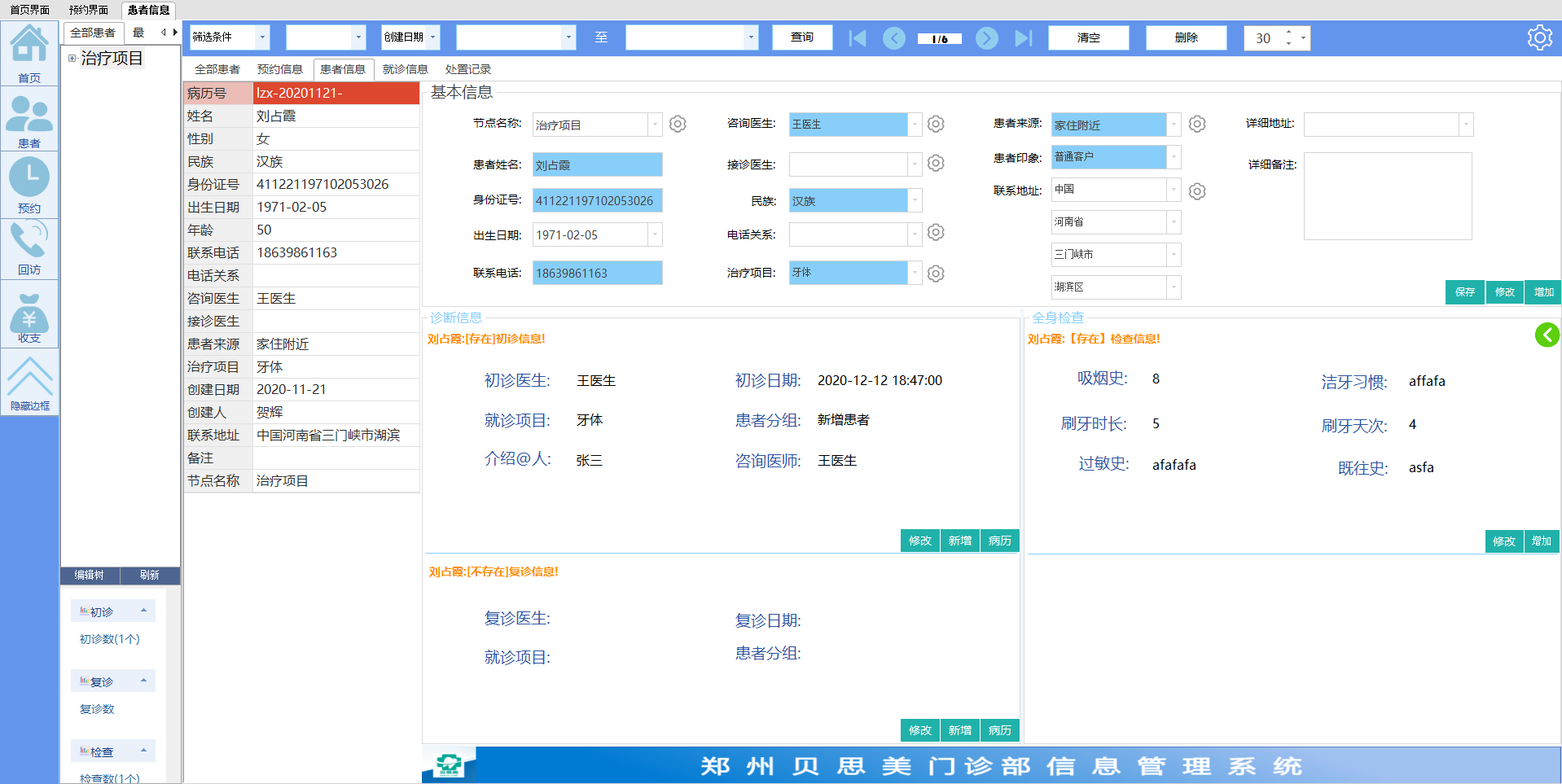1562x784 pixels.
Task: Open the 筛选条件 dropdown
Action: 261,37
